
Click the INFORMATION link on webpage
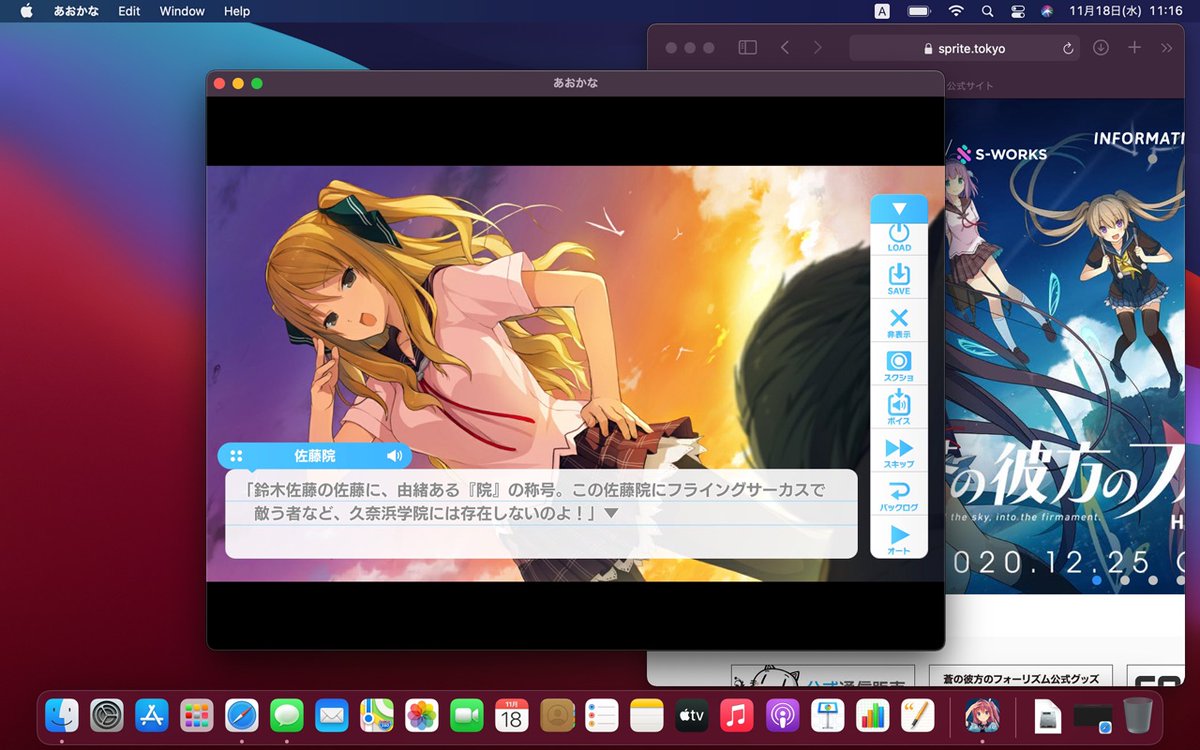1138,138
